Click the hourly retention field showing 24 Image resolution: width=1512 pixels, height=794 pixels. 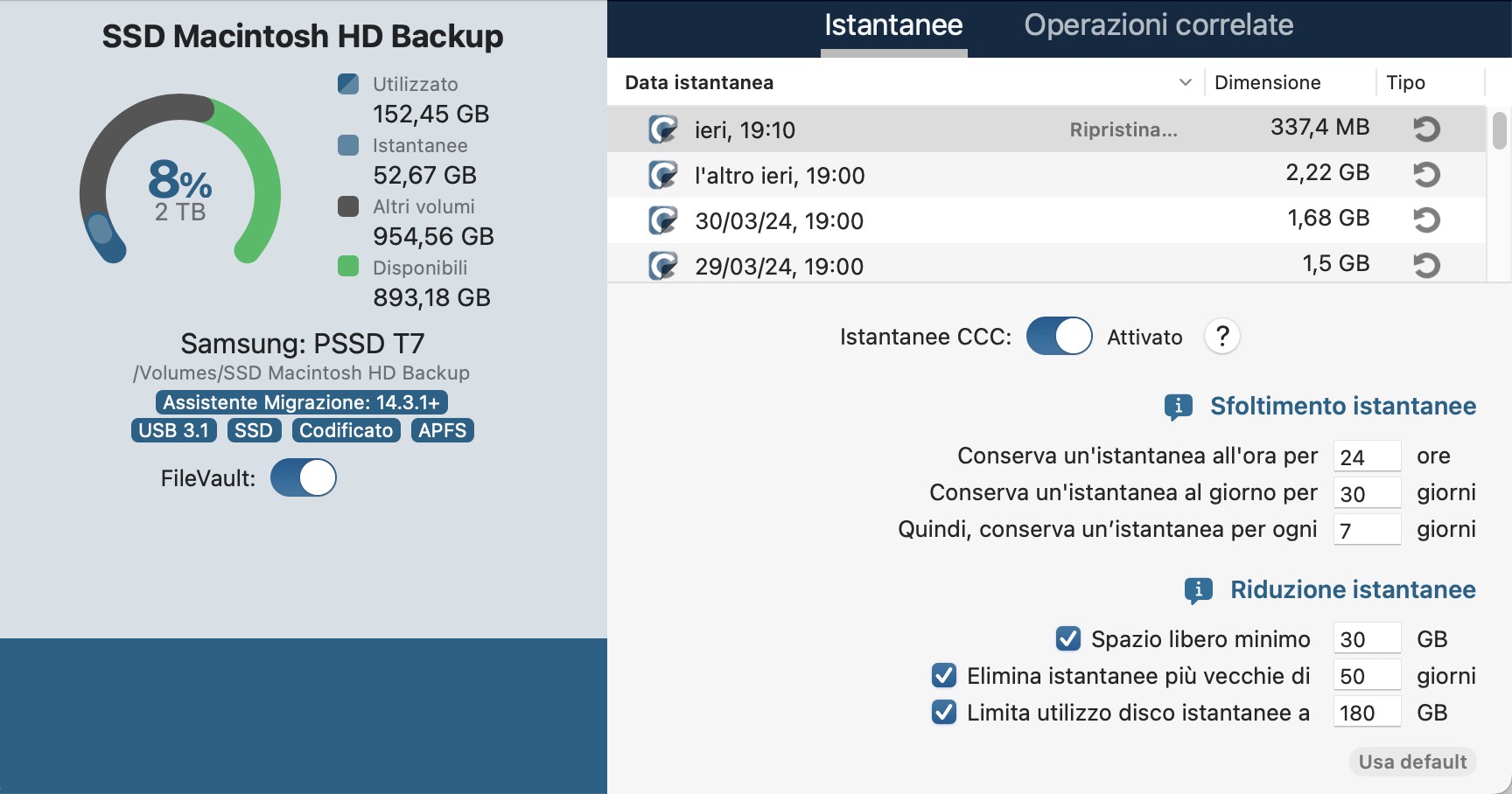coord(1367,456)
